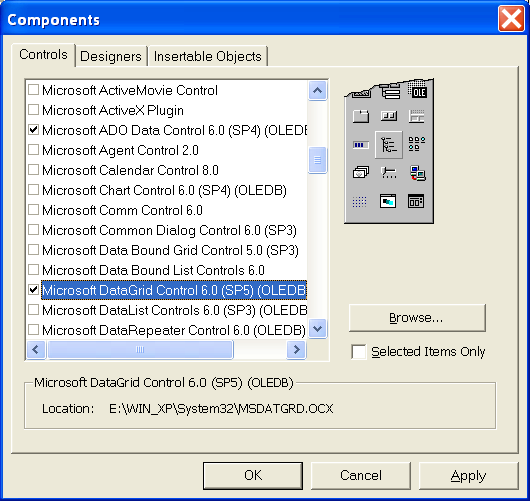This screenshot has width=530, height=501.
Task: Open the Insertable Objects tab
Action: 208,56
